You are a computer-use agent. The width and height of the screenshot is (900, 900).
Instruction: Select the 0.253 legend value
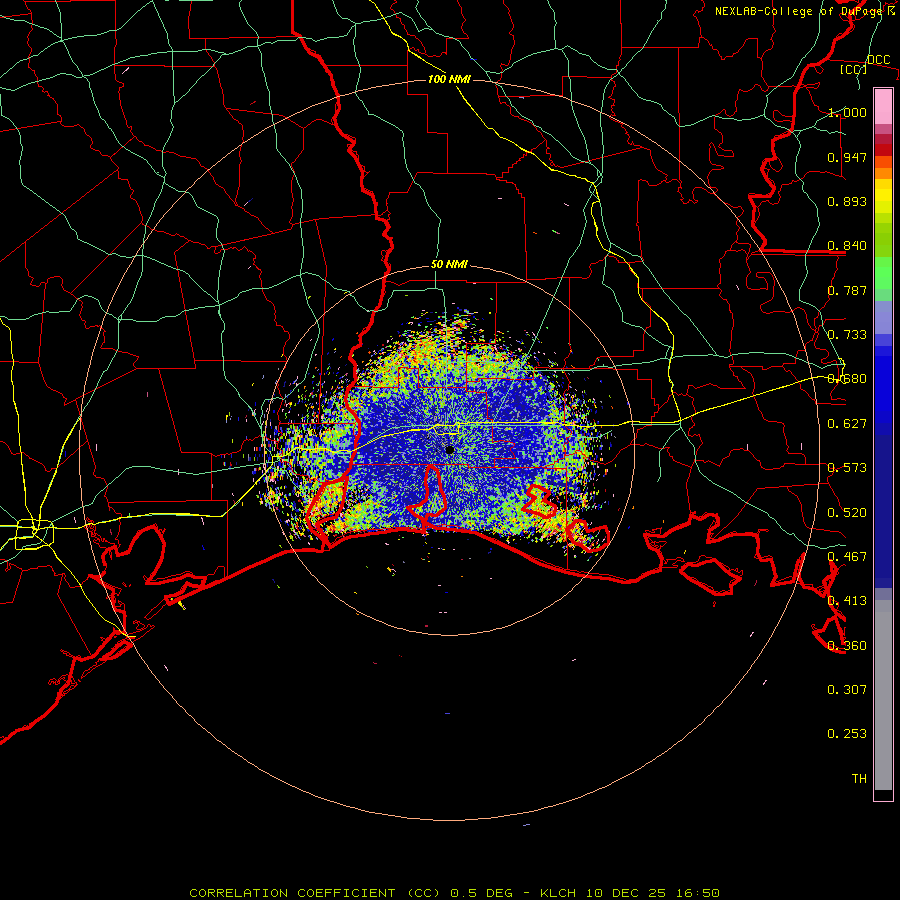(847, 734)
